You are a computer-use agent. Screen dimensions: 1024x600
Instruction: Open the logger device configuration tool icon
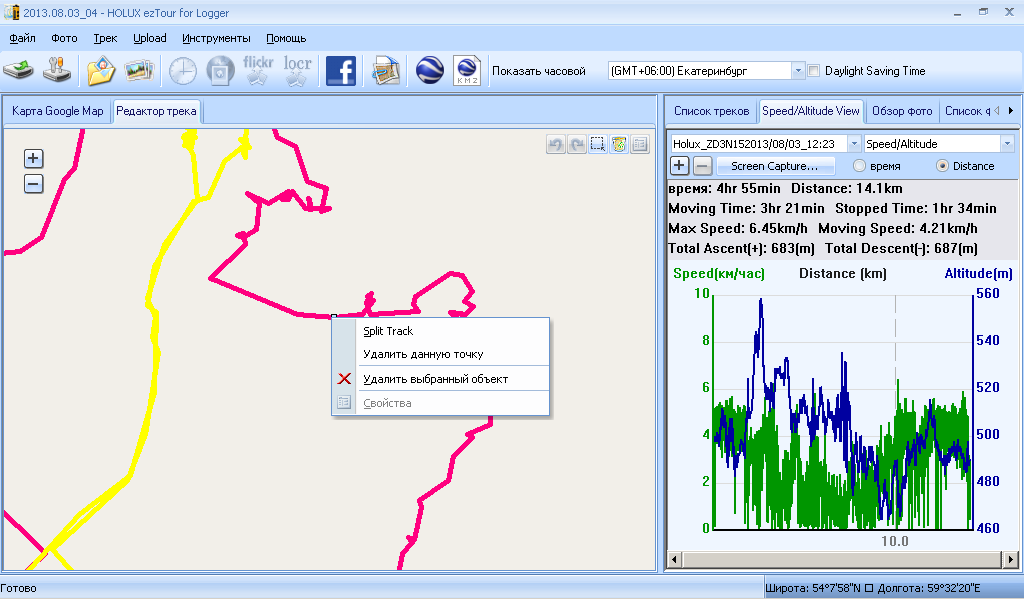pos(57,70)
